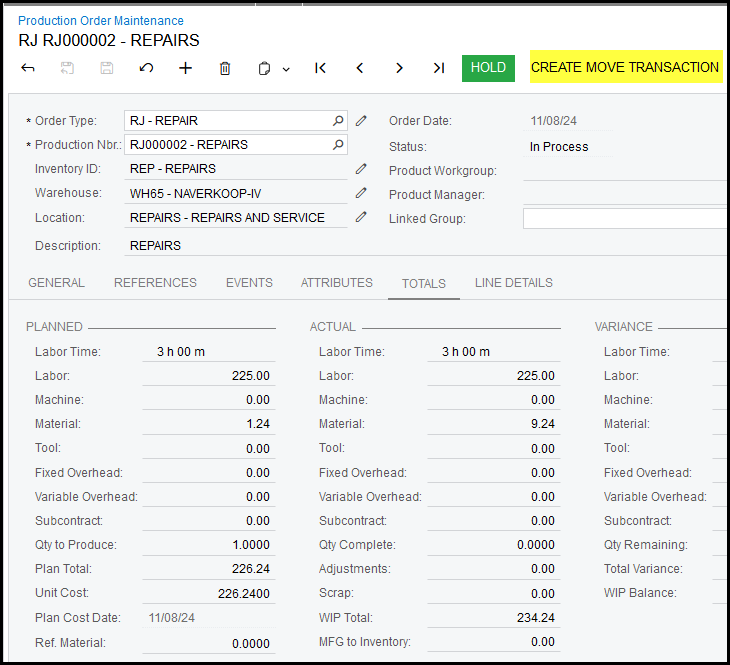730x665 pixels.
Task: Click the back arrow toolbar icon
Action: pyautogui.click(x=28, y=68)
